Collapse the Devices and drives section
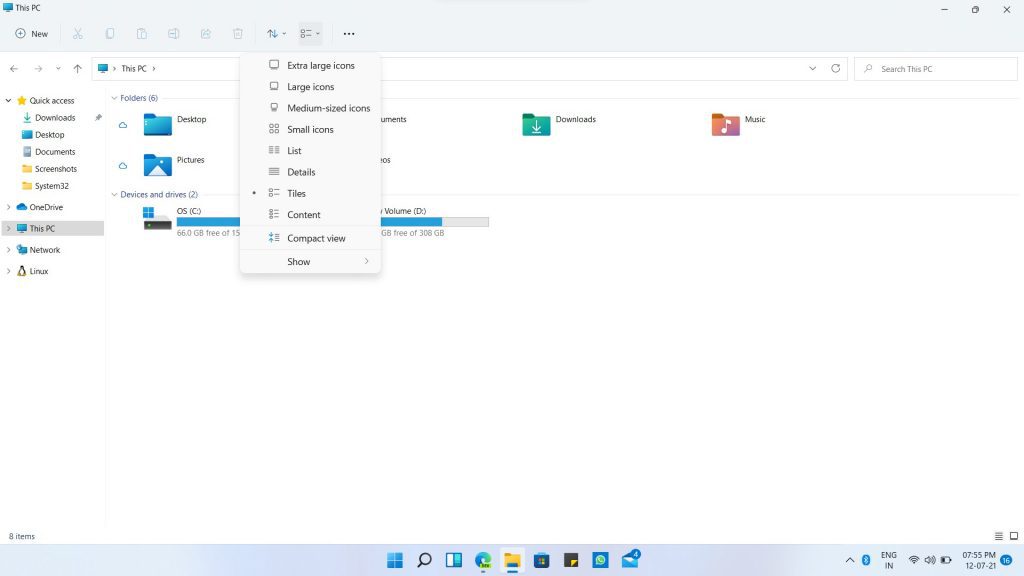The height and width of the screenshot is (576, 1024). [x=114, y=194]
